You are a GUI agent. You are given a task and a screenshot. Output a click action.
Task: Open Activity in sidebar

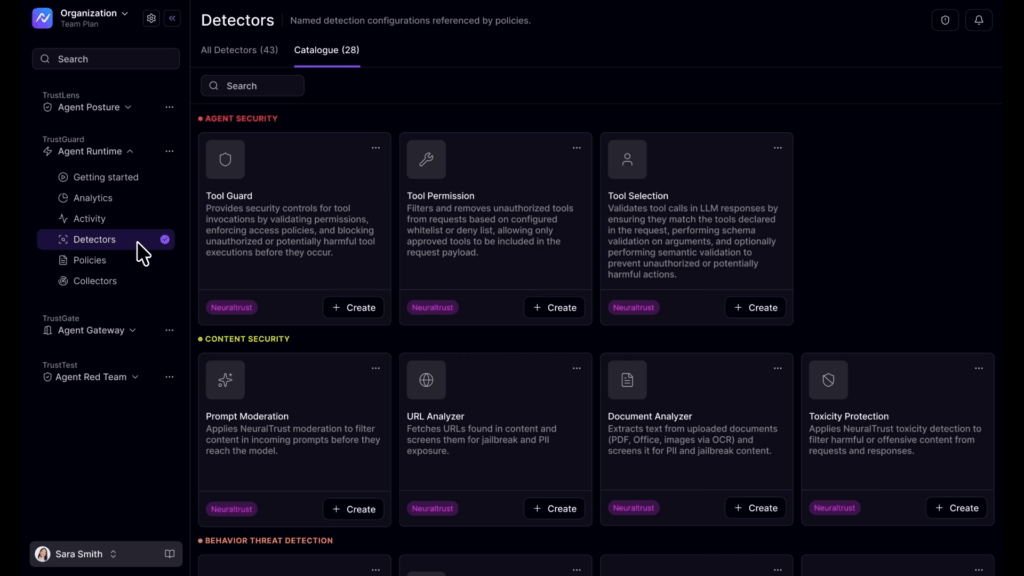(x=89, y=219)
